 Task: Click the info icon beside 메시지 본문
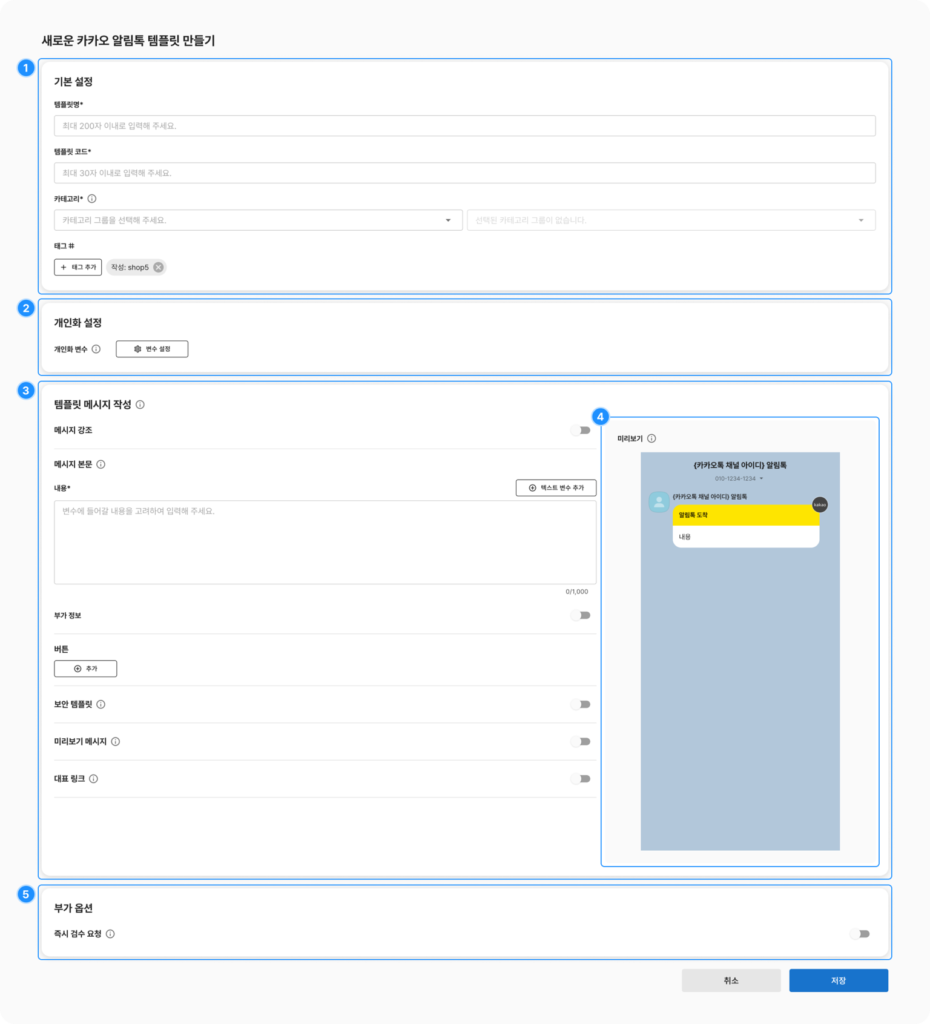click(x=101, y=464)
